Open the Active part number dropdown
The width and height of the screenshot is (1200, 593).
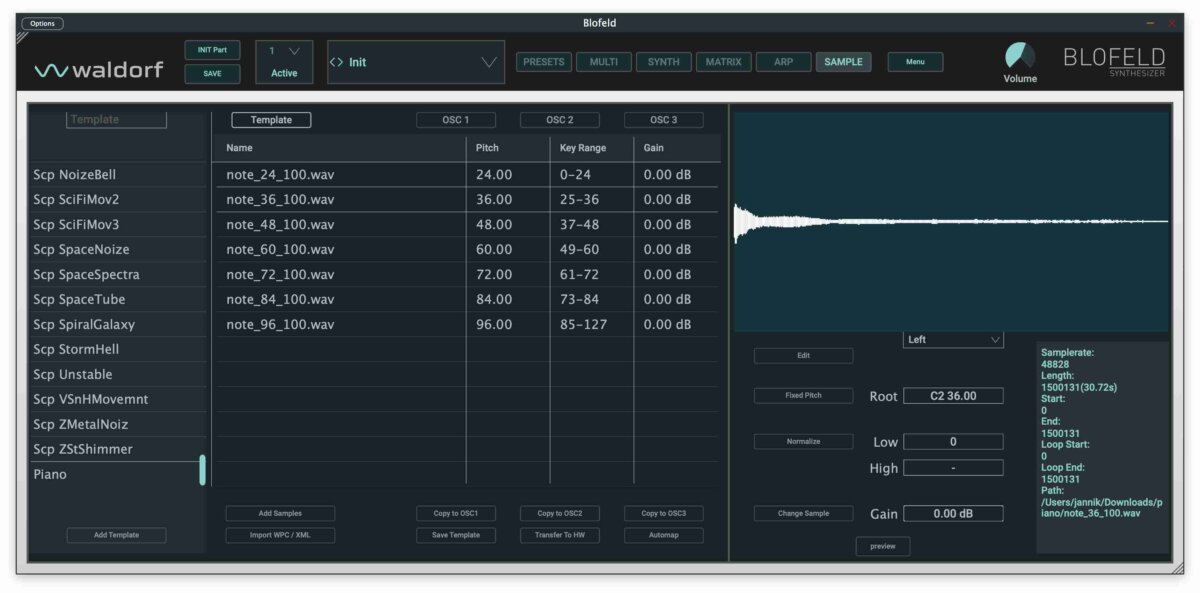click(284, 48)
